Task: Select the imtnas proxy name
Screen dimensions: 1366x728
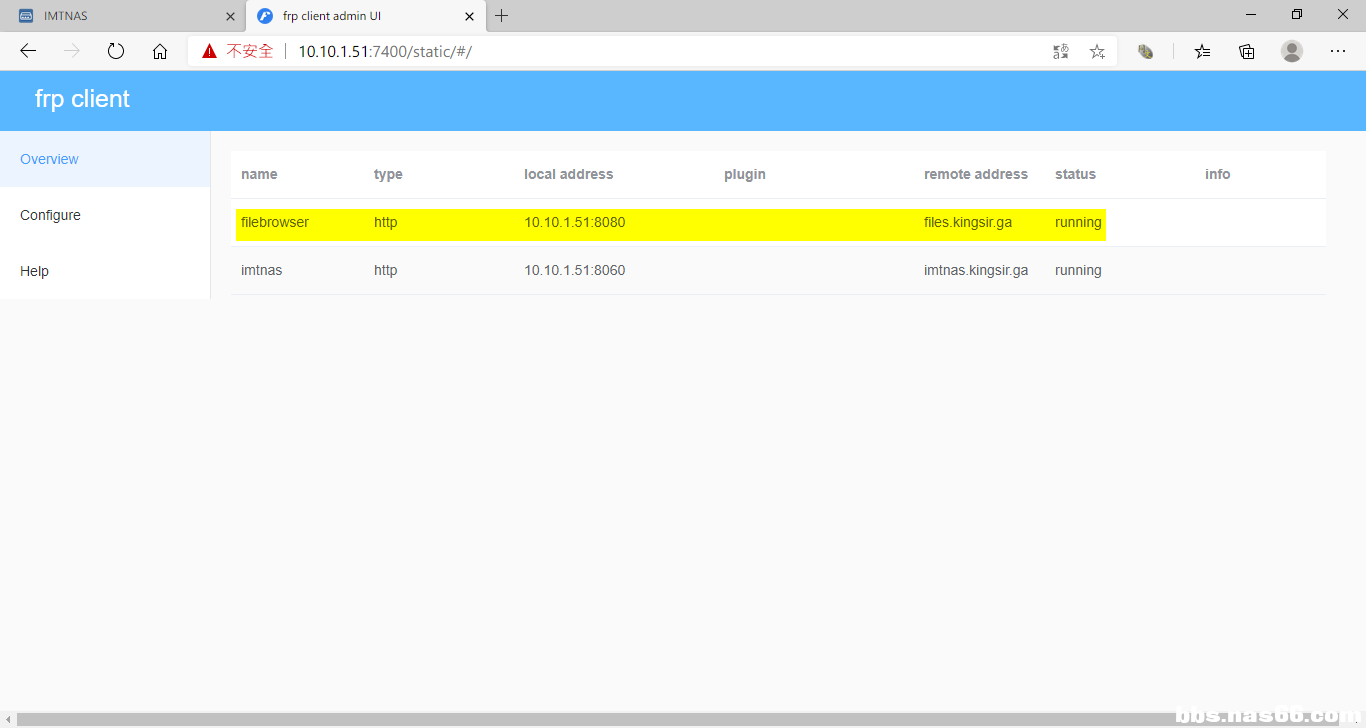Action: tap(261, 270)
